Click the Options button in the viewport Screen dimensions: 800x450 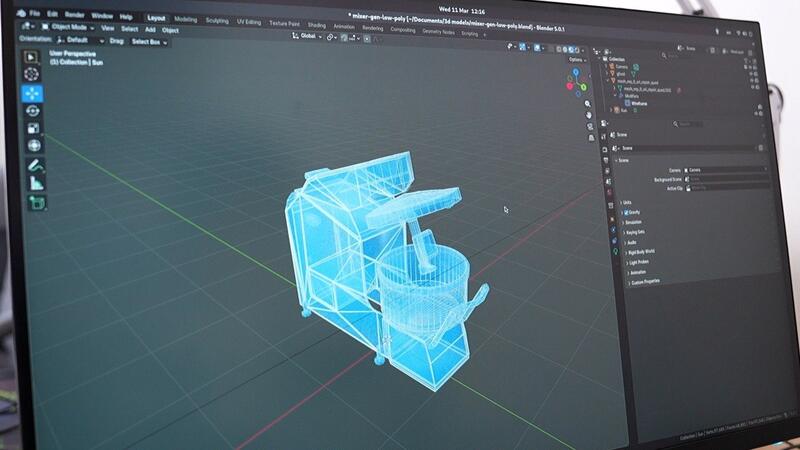[576, 59]
